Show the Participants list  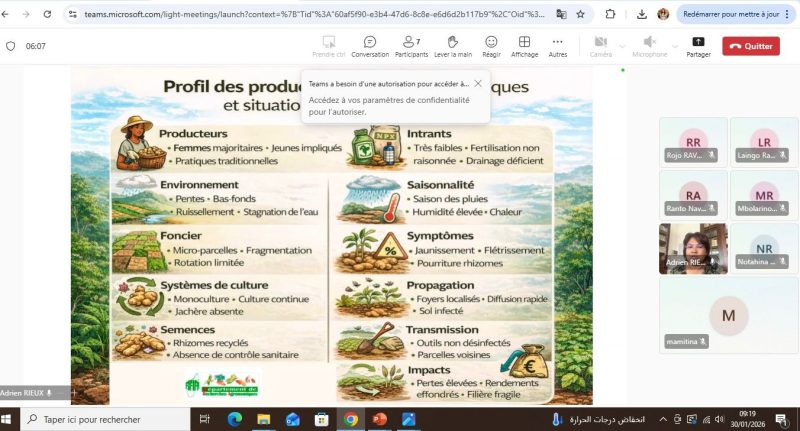coord(411,46)
